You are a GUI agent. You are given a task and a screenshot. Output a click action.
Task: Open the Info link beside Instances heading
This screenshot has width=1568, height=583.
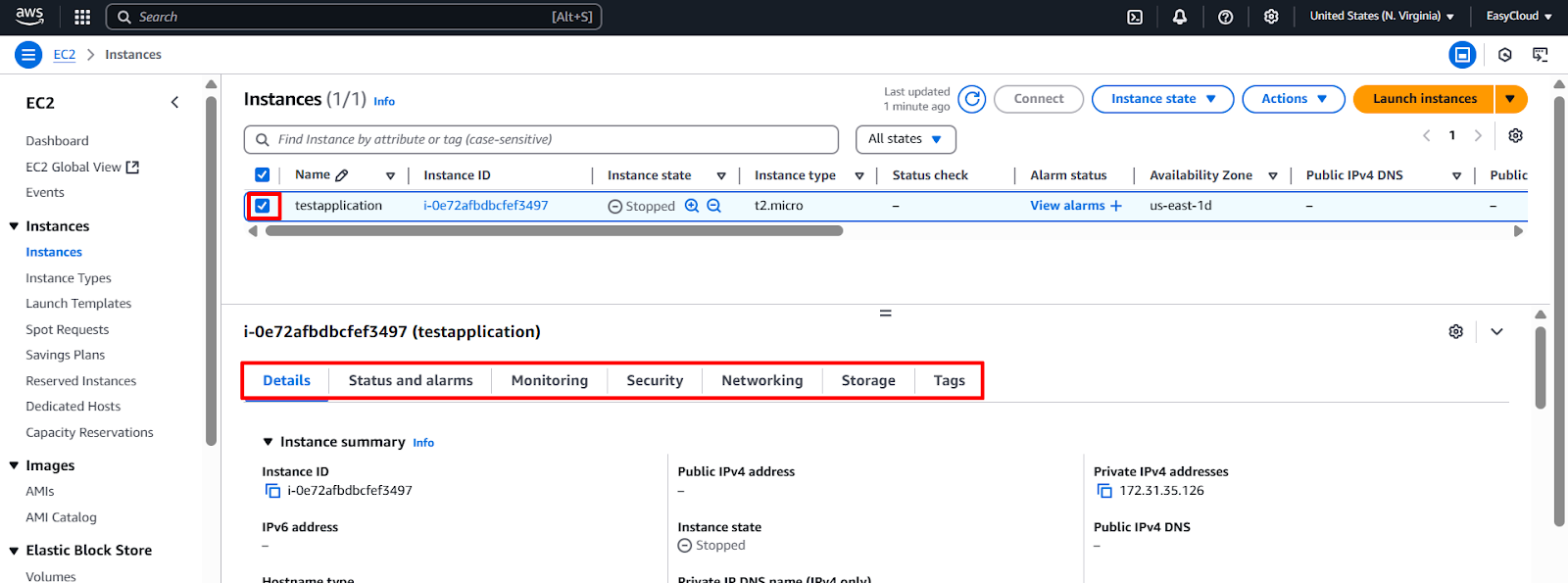[384, 101]
